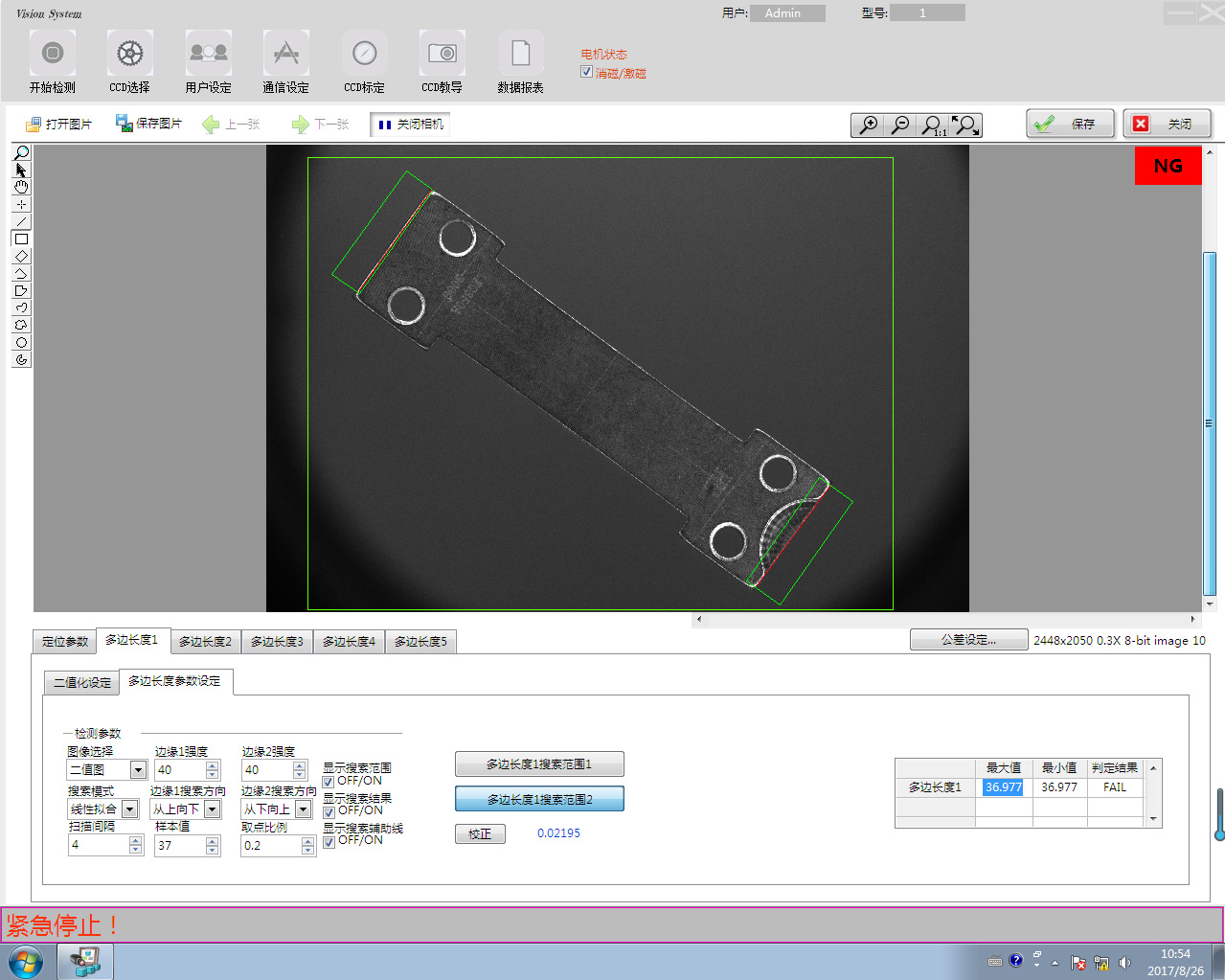Viewport: 1225px width, 980px height.
Task: Expand the 图像选择 dropdown
Action: pos(138,770)
